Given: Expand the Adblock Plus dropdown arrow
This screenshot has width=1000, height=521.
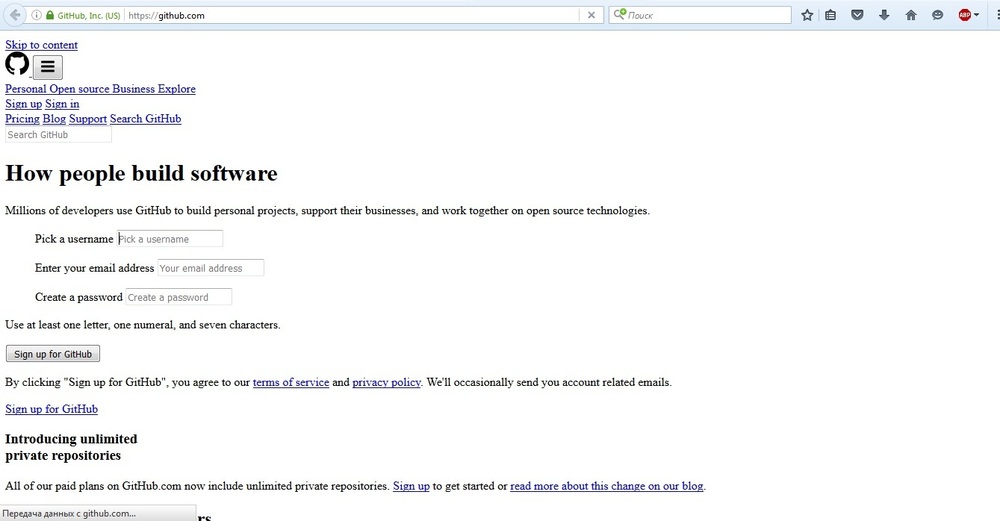Looking at the screenshot, I should point(976,15).
